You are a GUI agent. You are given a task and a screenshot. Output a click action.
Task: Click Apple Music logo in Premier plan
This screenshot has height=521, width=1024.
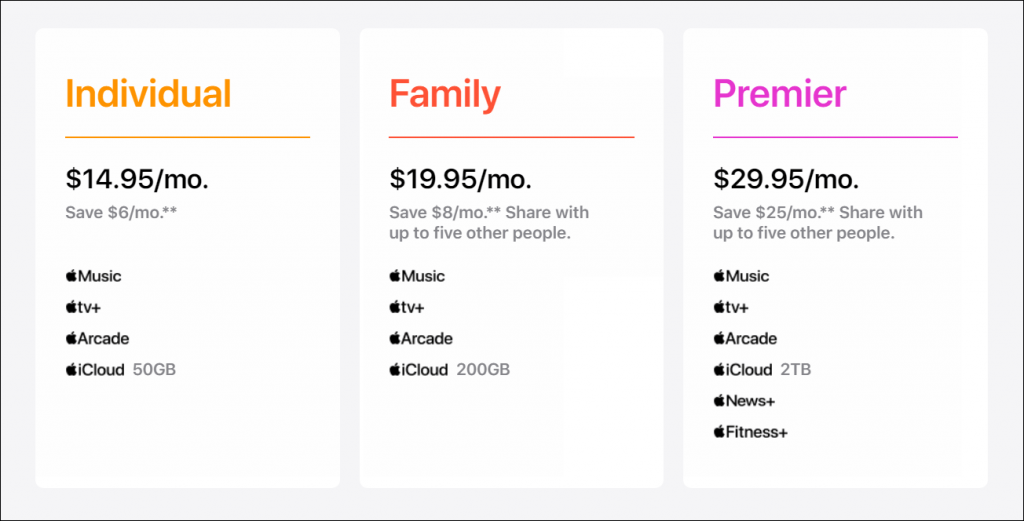(741, 276)
